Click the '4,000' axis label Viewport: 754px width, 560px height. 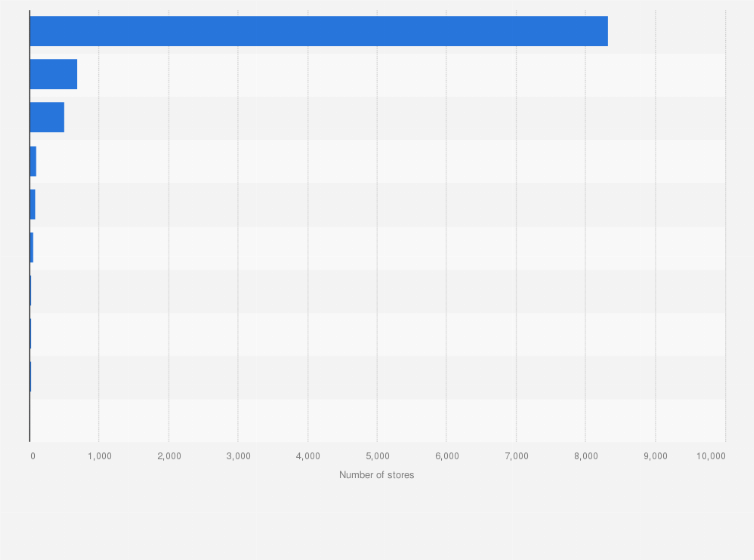pyautogui.click(x=308, y=456)
